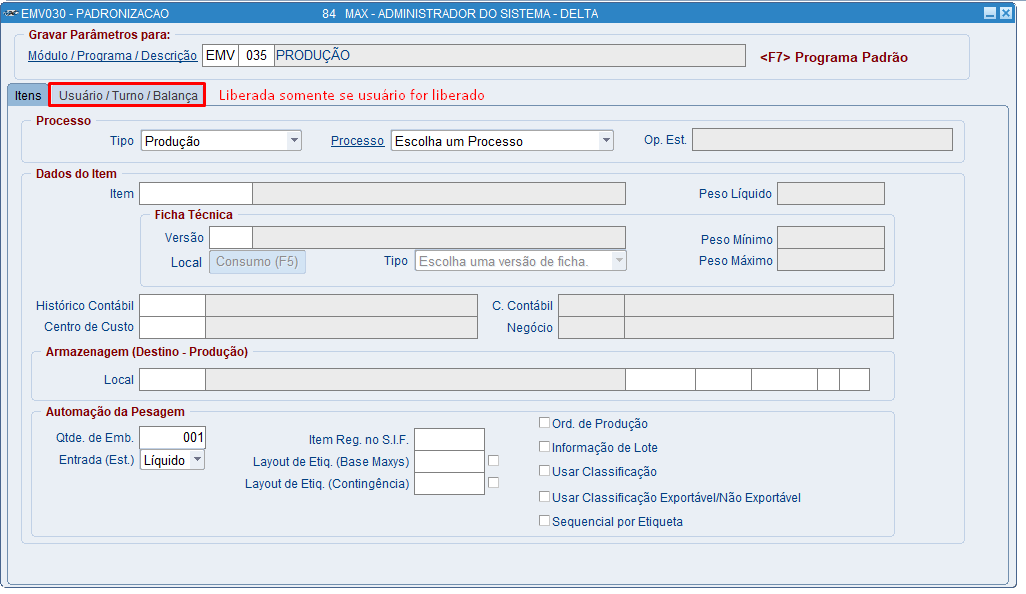The width and height of the screenshot is (1026, 594).
Task: Click the Consumo (F5) button
Action: [x=257, y=262]
